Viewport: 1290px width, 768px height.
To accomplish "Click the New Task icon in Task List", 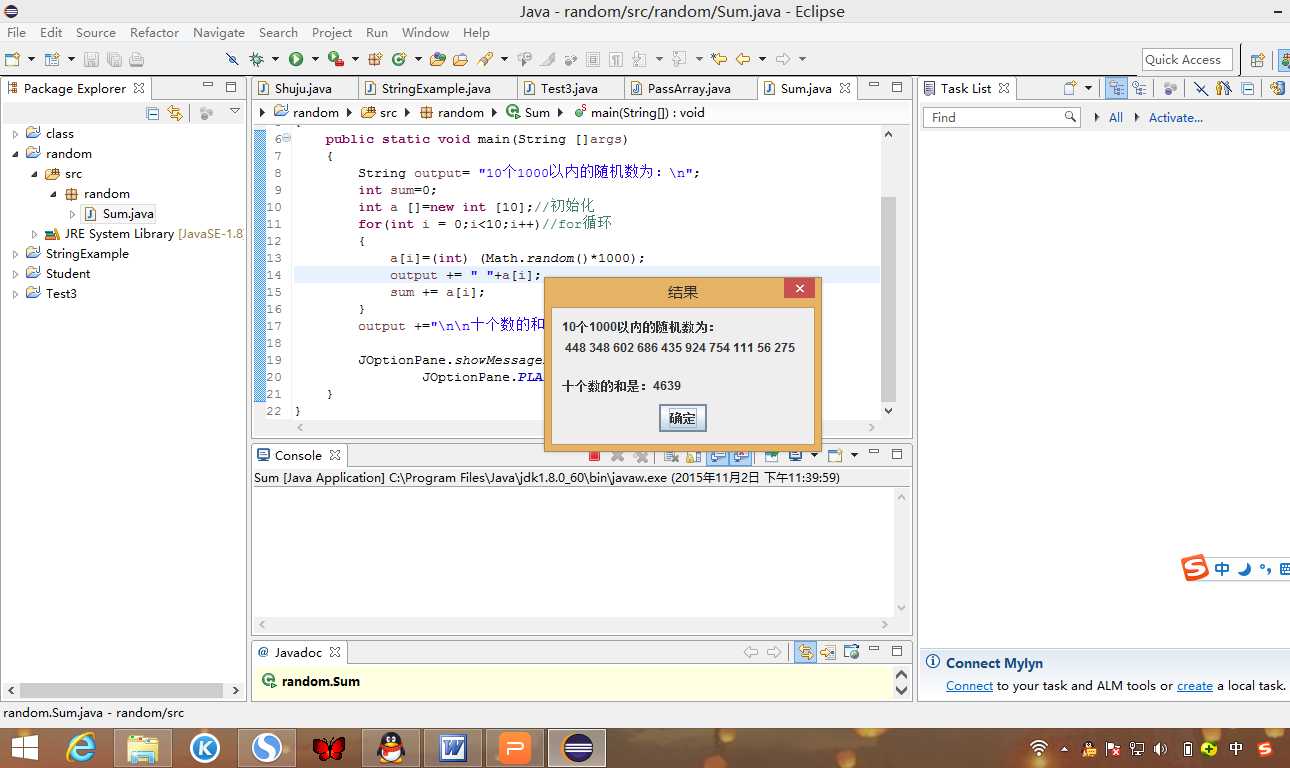I will 1069,89.
